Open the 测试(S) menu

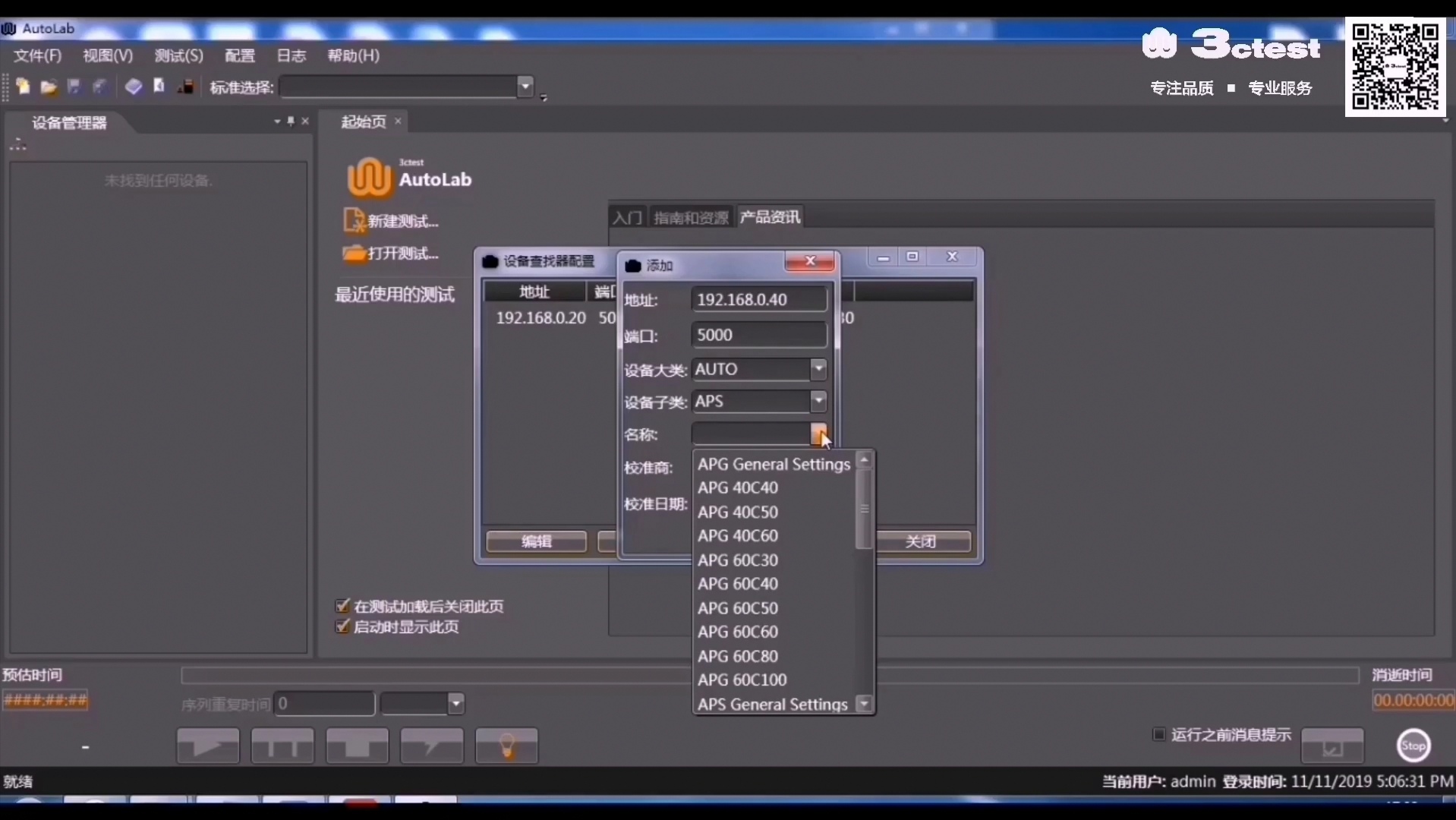[179, 55]
